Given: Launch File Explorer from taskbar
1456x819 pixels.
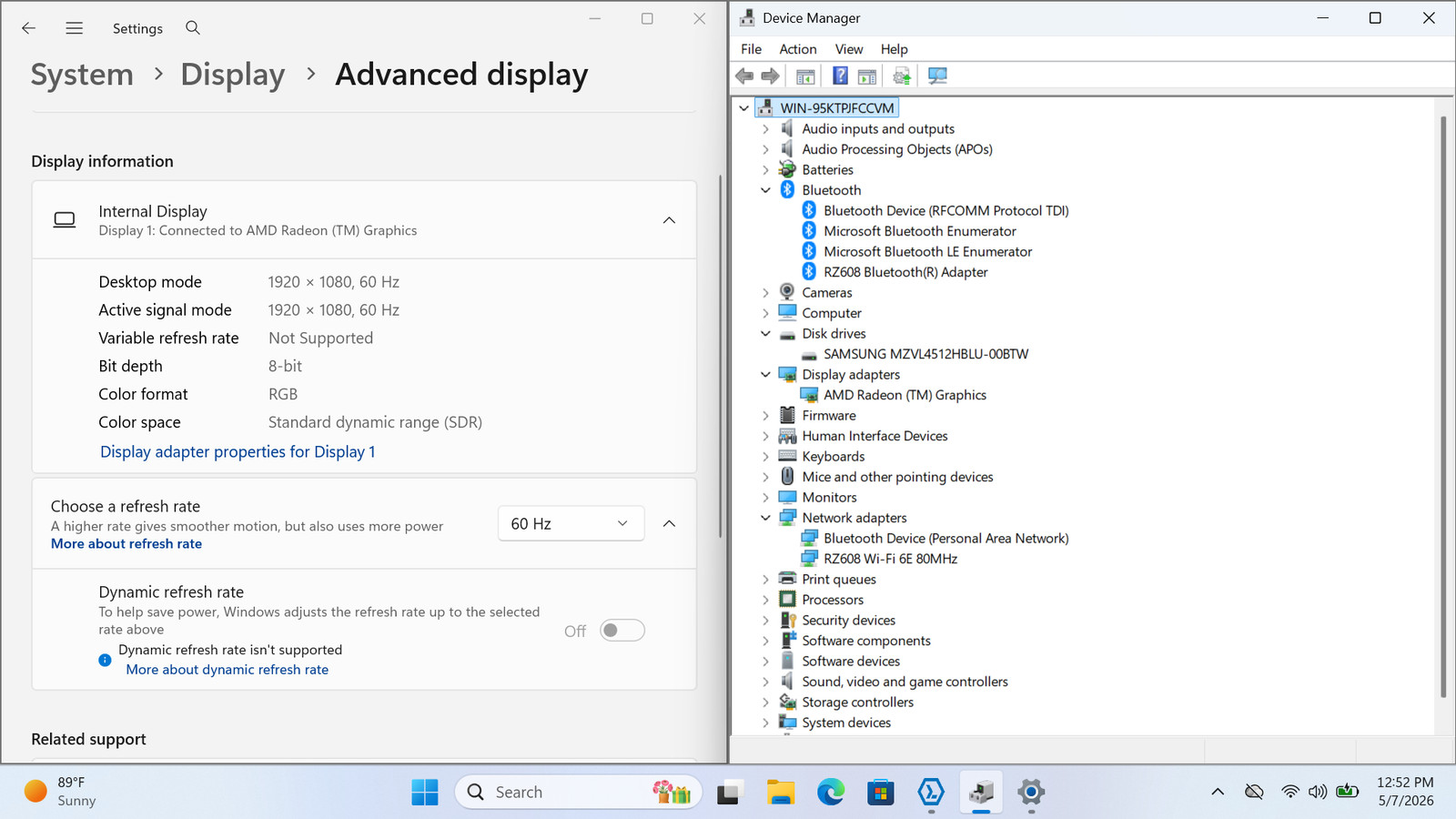Looking at the screenshot, I should pyautogui.click(x=781, y=793).
